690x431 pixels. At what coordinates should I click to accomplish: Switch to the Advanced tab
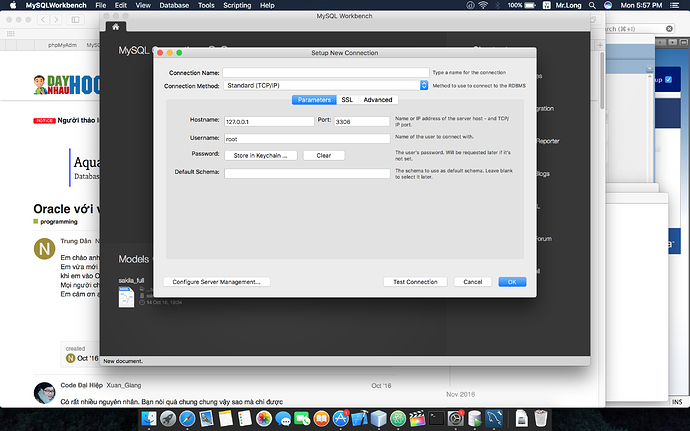[378, 100]
